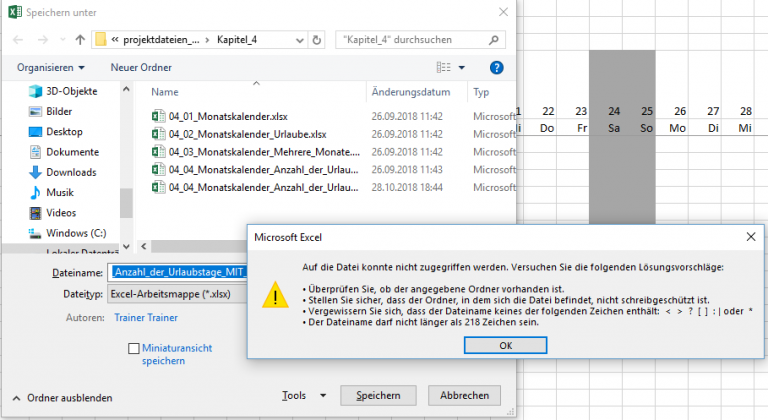
Task: Go back with the left arrow
Action: pyautogui.click(x=18, y=40)
